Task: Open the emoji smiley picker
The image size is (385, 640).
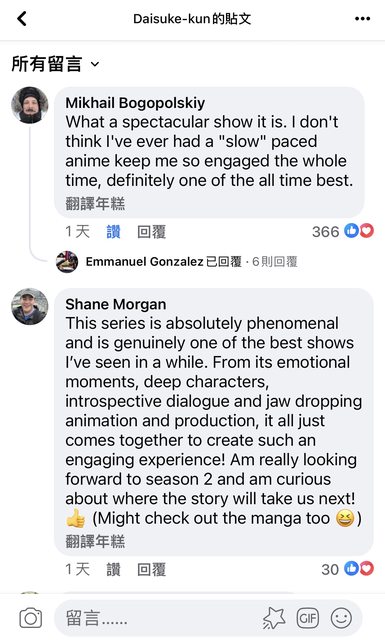Action: coord(341,618)
